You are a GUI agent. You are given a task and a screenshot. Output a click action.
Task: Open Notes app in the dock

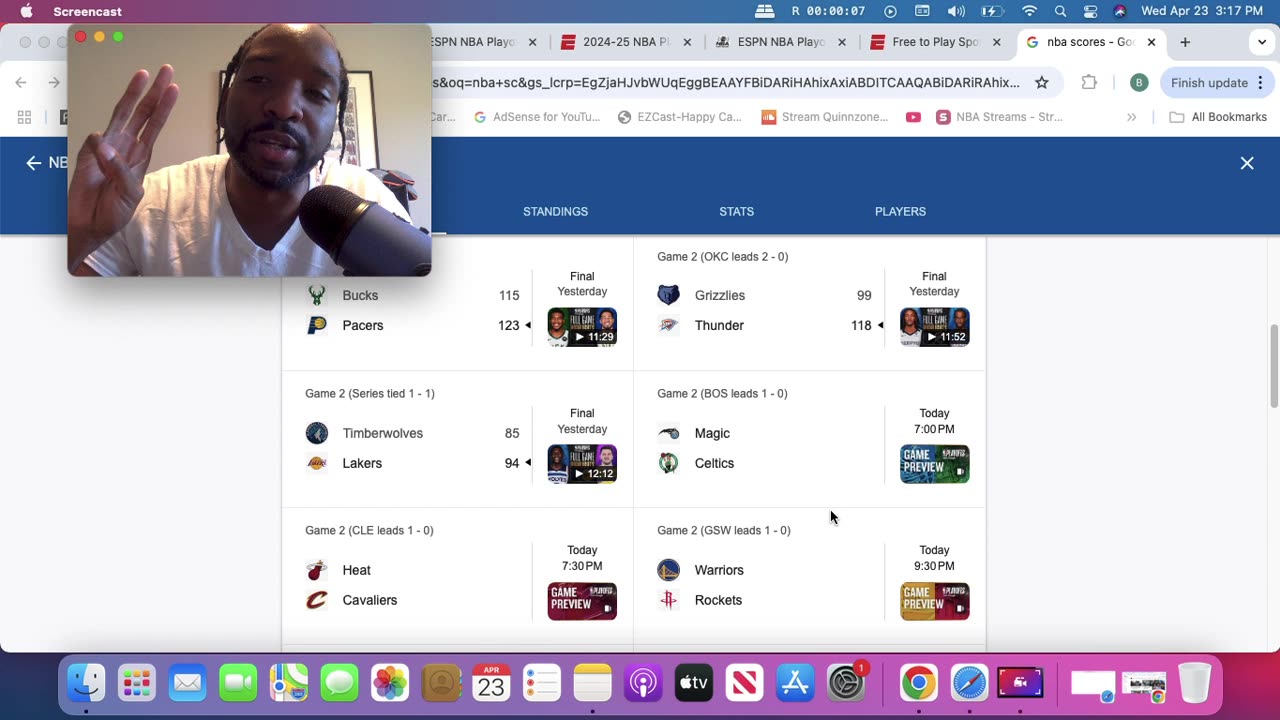pos(592,684)
